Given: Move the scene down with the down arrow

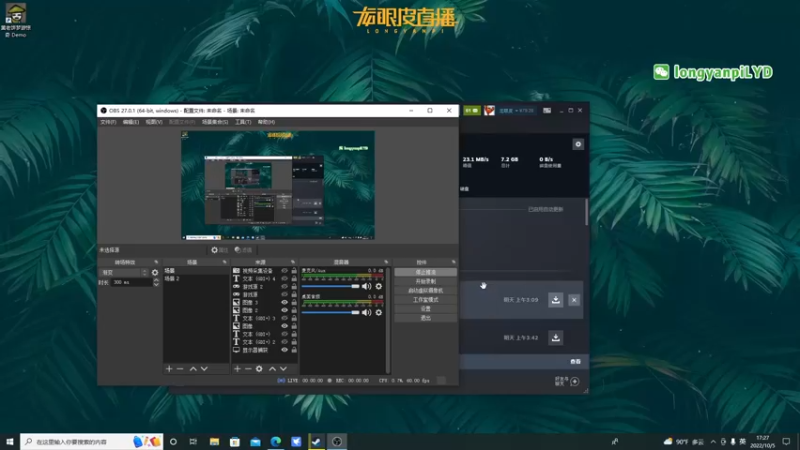Looking at the screenshot, I should pos(204,369).
